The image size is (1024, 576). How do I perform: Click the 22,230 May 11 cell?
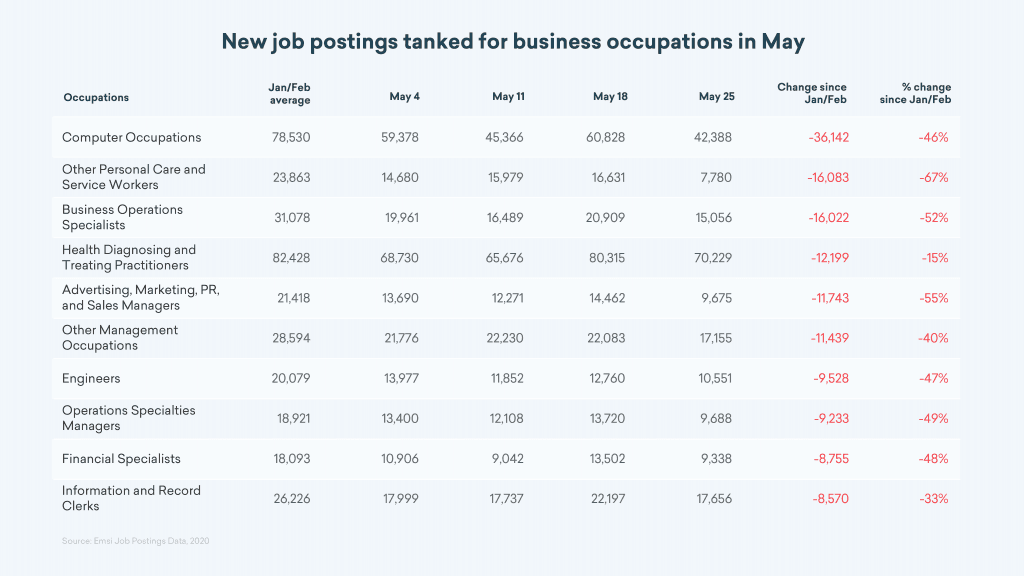pos(503,338)
